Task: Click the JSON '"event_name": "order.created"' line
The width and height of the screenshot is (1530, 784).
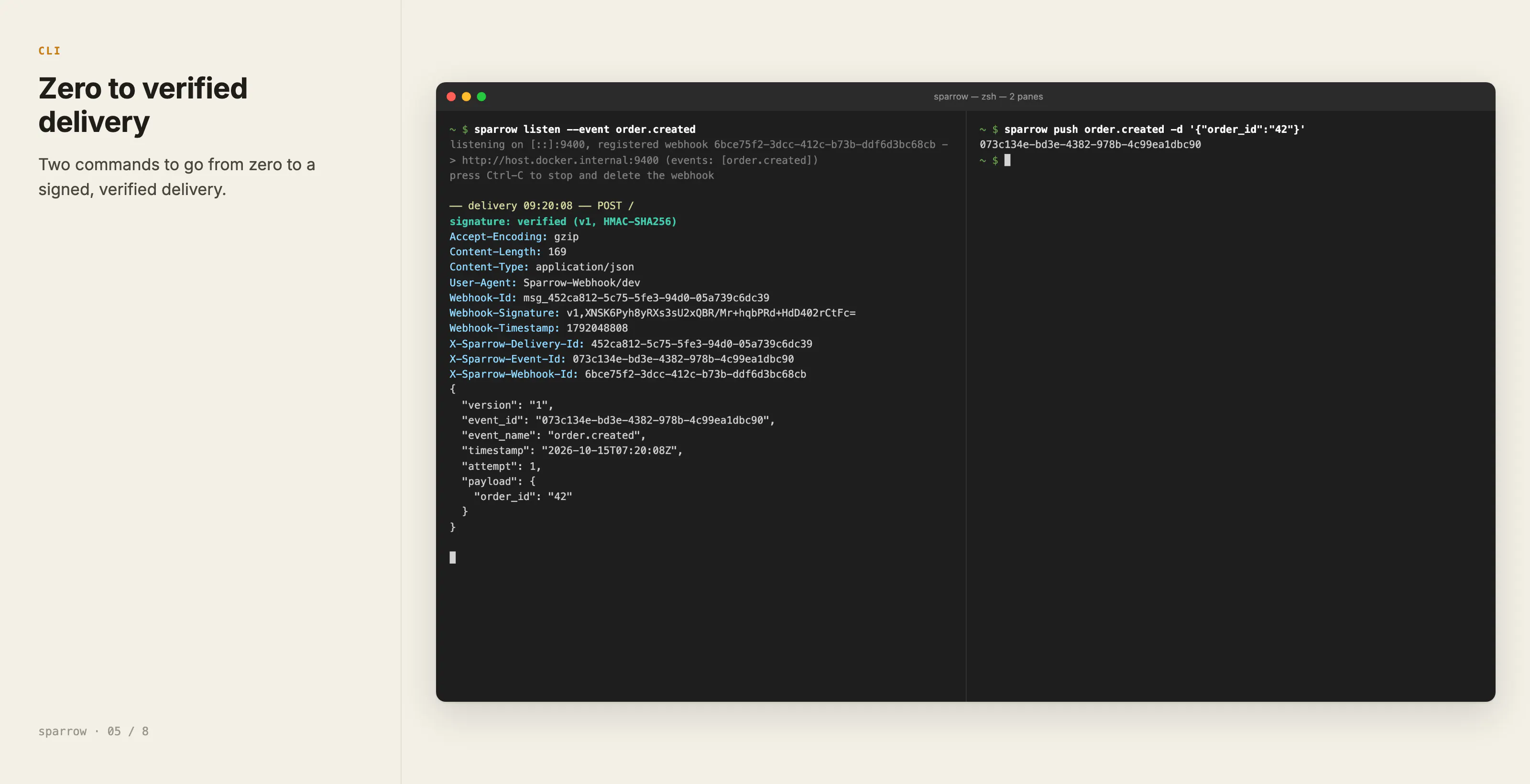Action: click(554, 436)
